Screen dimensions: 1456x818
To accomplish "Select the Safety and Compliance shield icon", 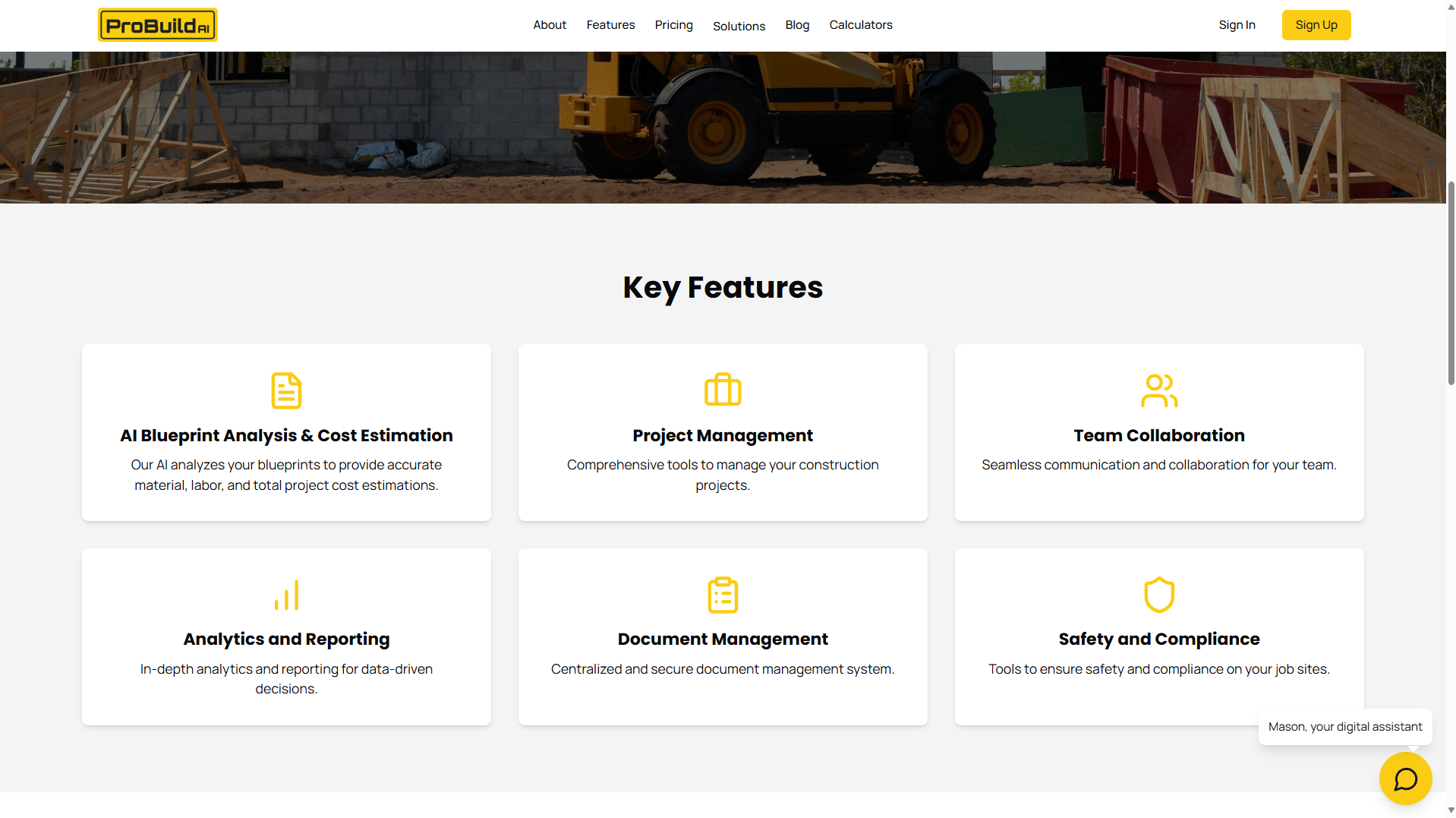I will pyautogui.click(x=1158, y=595).
